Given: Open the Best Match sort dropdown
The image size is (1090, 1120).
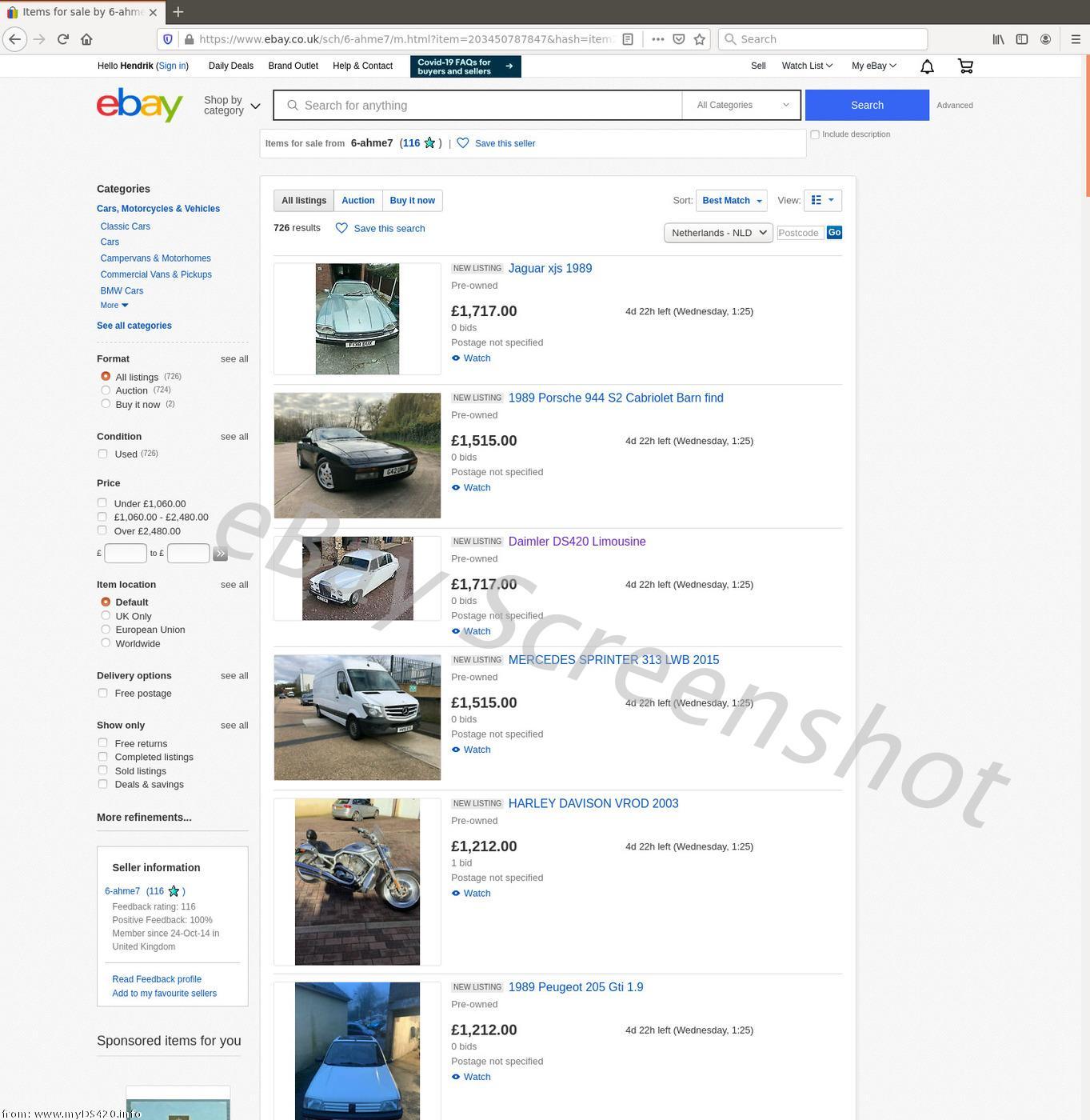Looking at the screenshot, I should (731, 201).
